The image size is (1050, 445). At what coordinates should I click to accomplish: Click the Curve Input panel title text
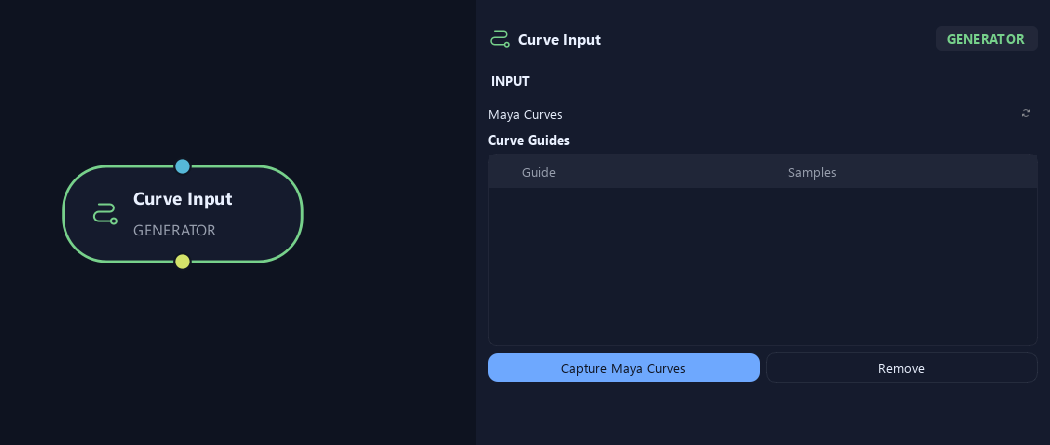coord(559,39)
